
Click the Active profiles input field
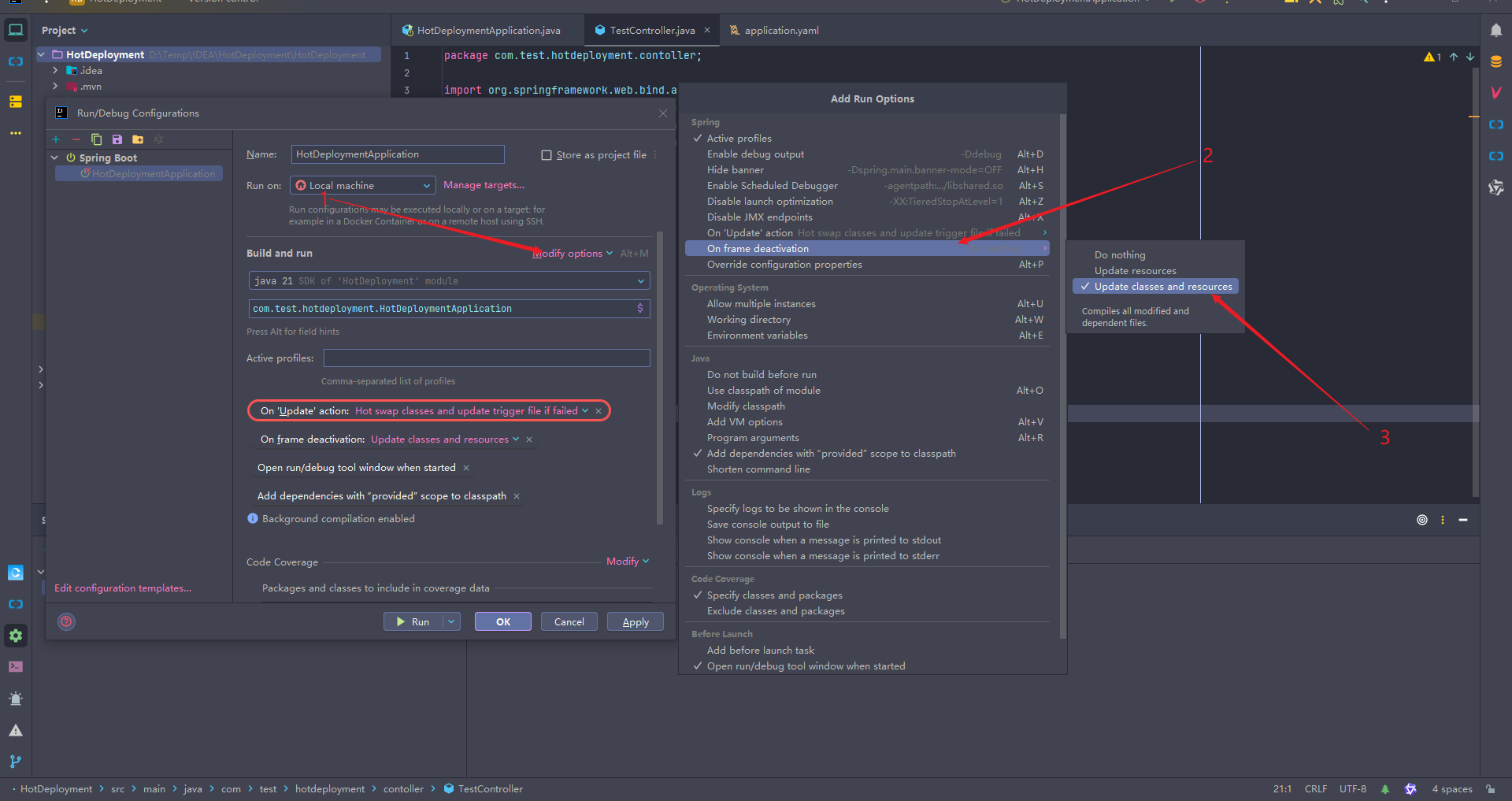487,358
